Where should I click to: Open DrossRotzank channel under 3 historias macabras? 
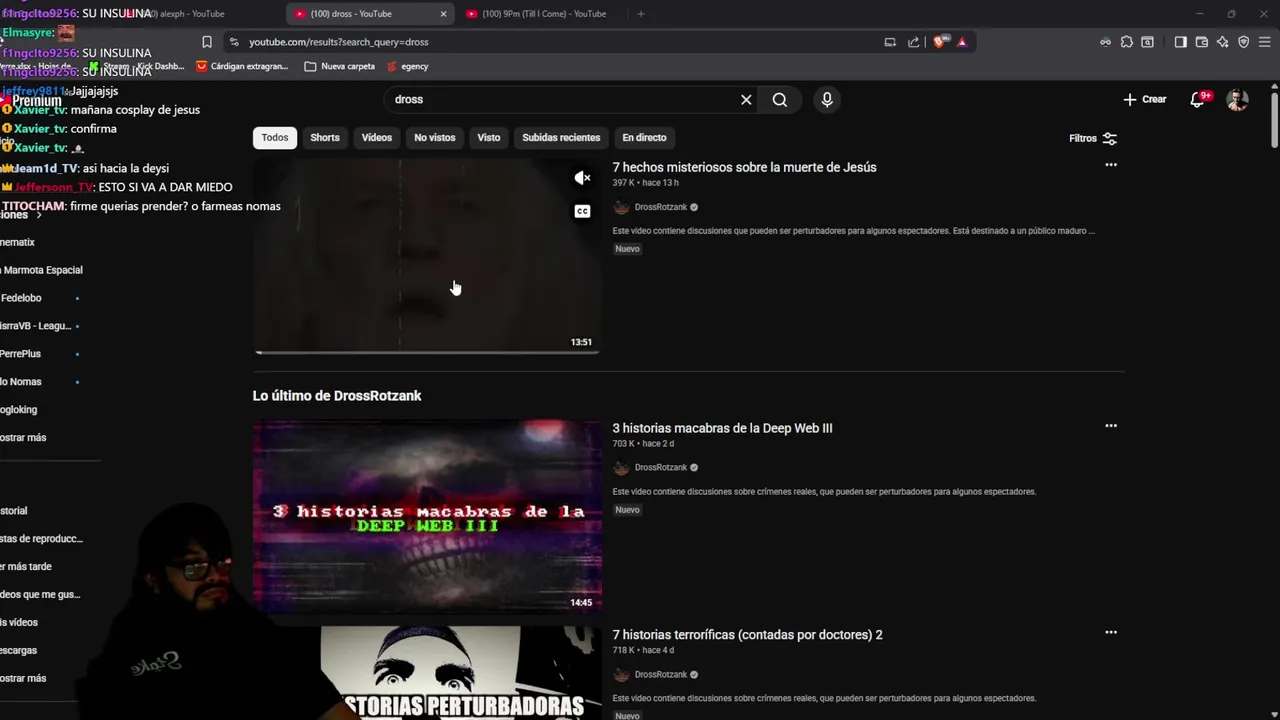660,467
